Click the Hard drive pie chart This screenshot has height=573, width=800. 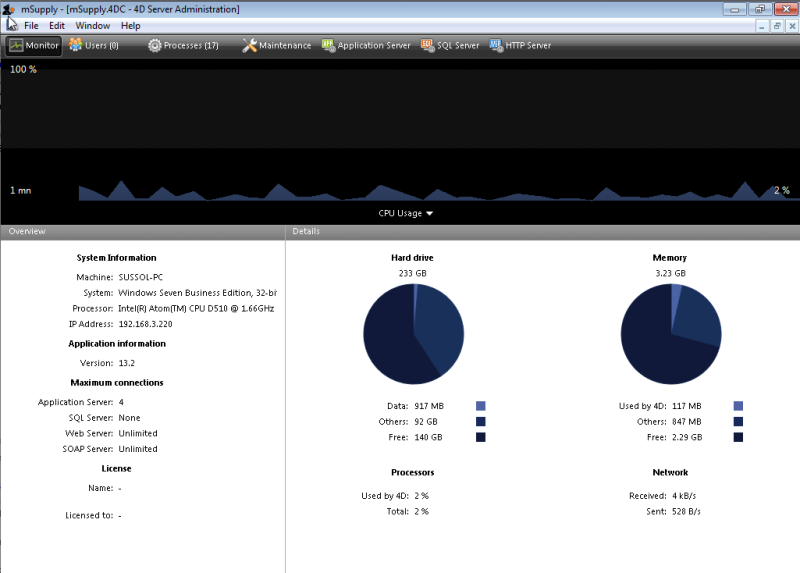click(x=413, y=333)
